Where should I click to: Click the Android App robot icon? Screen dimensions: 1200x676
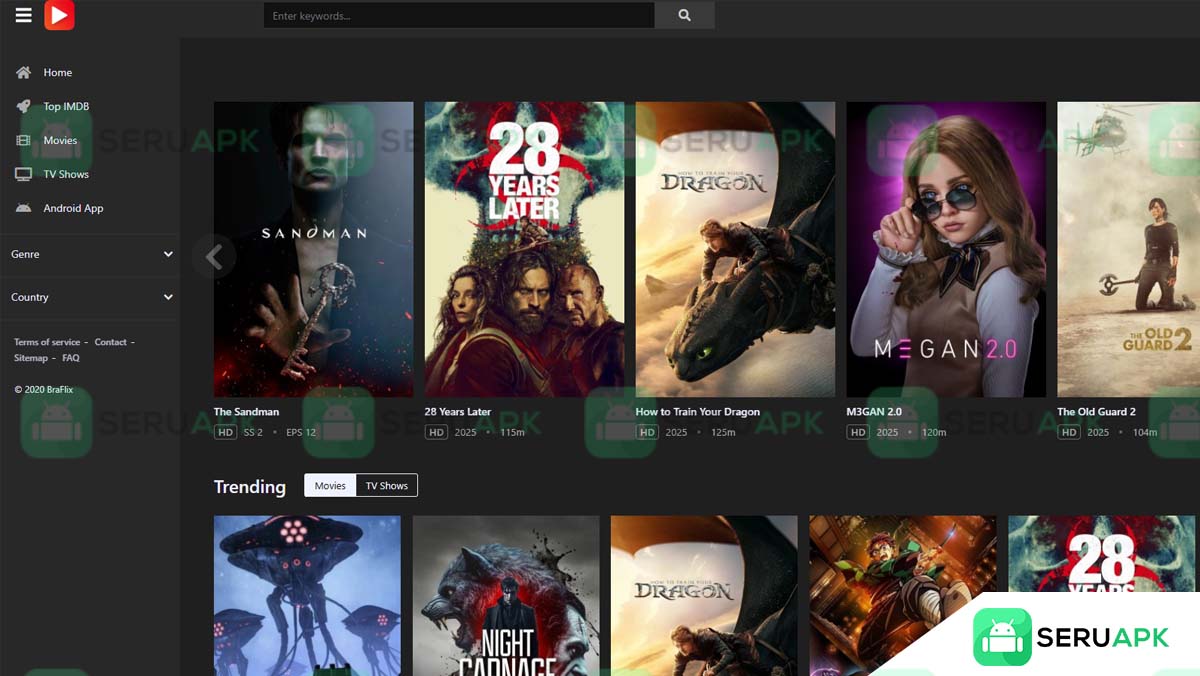coord(23,208)
